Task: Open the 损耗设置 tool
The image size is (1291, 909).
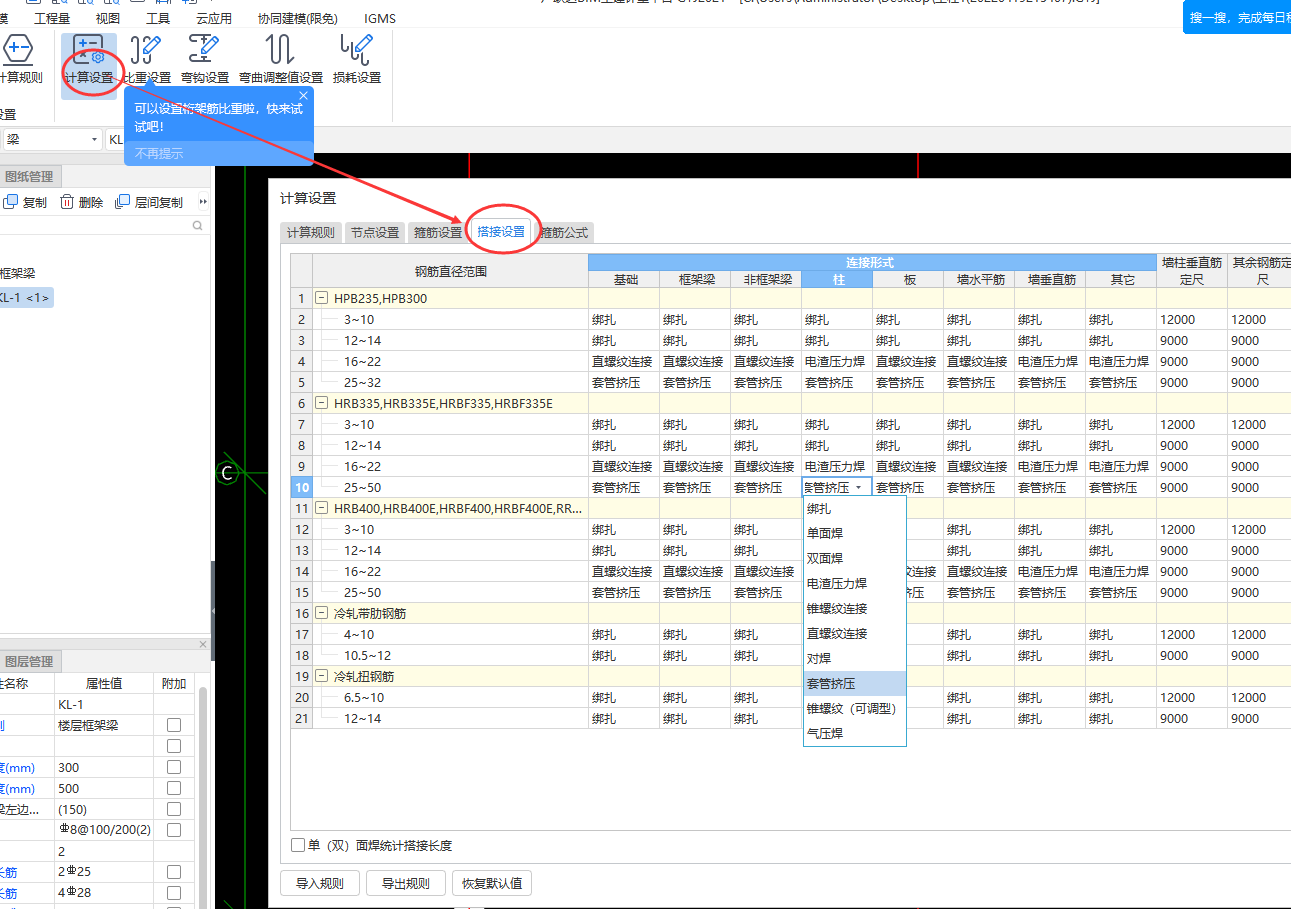Action: [357, 61]
